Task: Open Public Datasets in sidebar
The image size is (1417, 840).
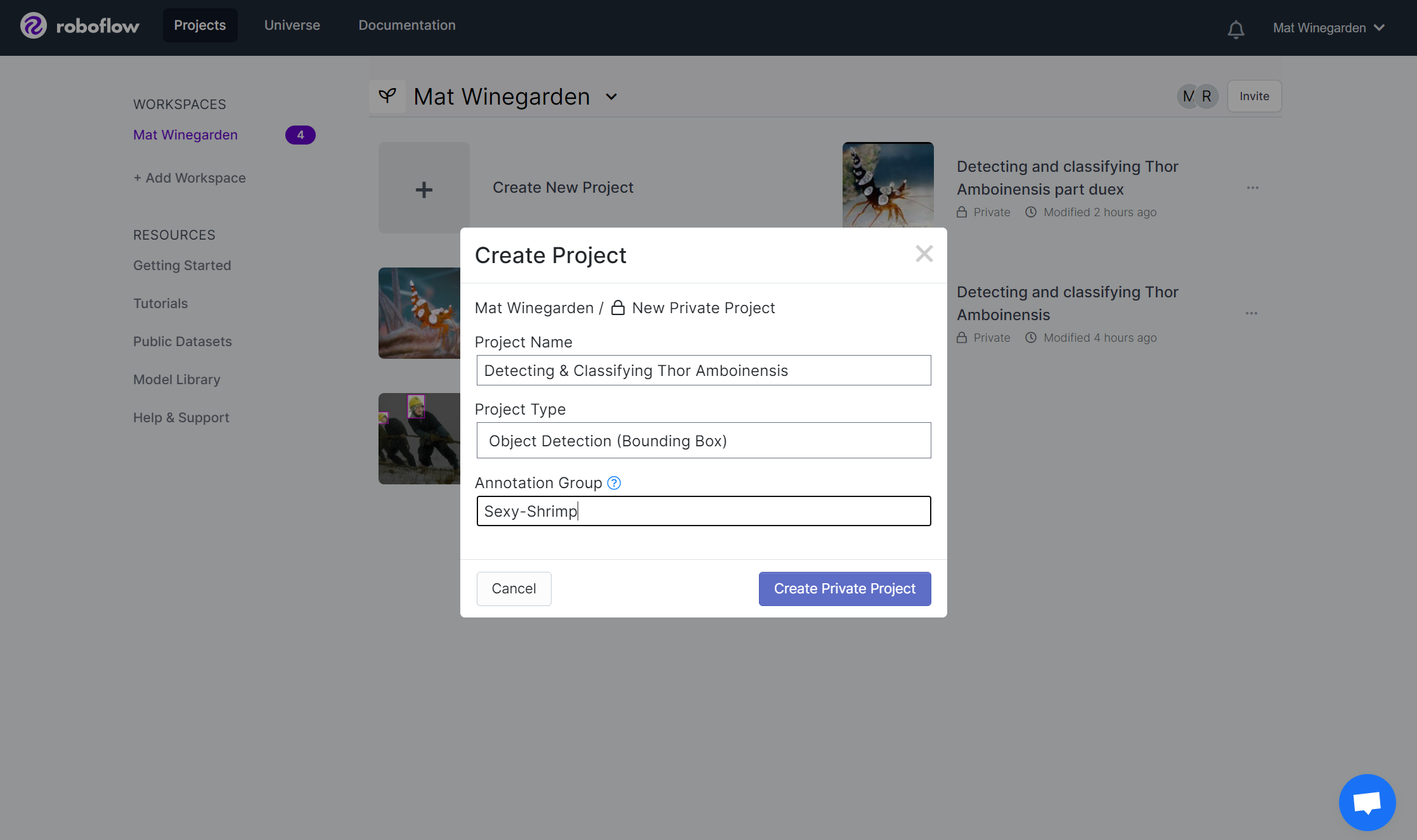Action: tap(182, 342)
